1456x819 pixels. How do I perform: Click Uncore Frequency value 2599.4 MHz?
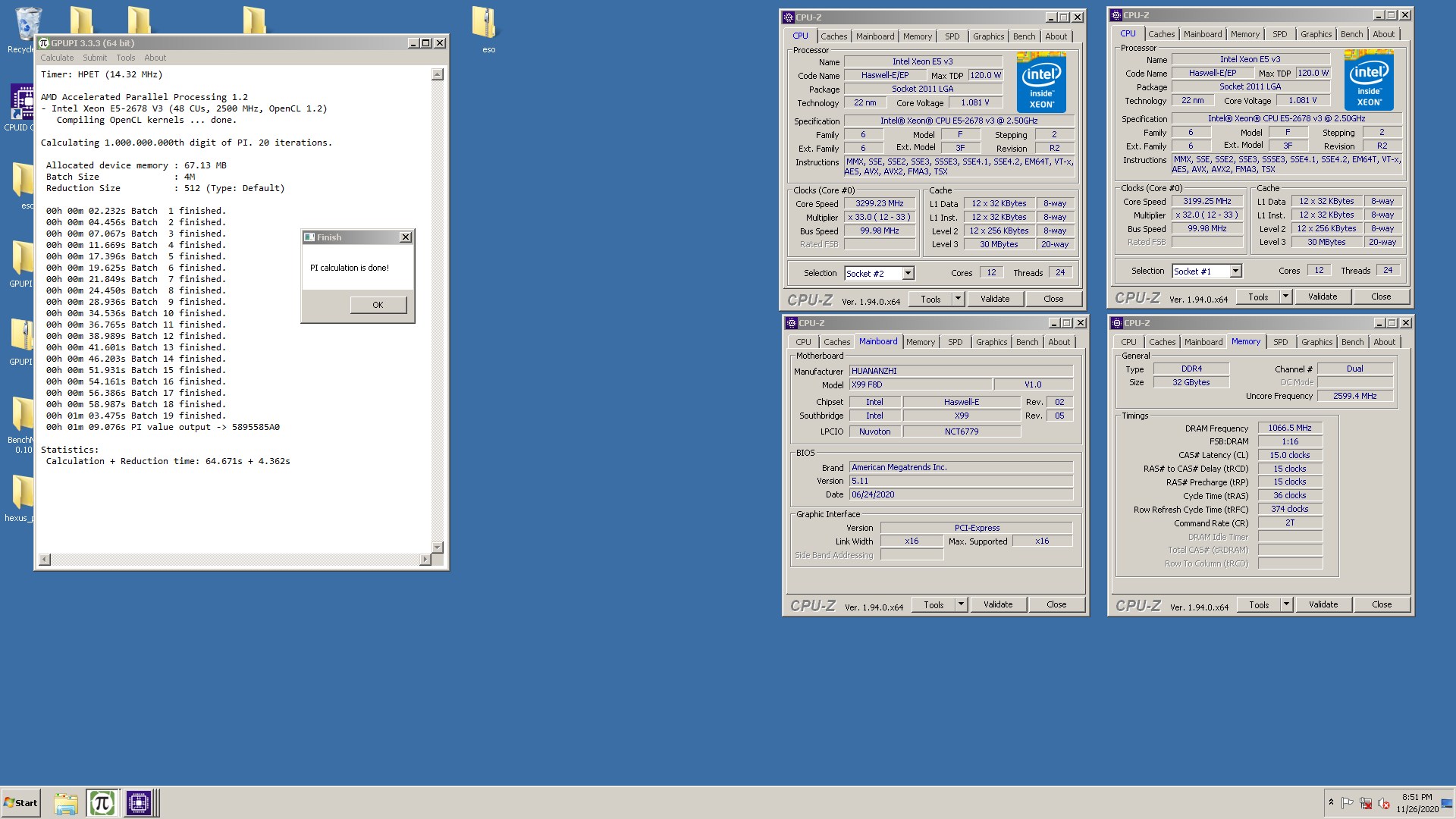[1357, 396]
